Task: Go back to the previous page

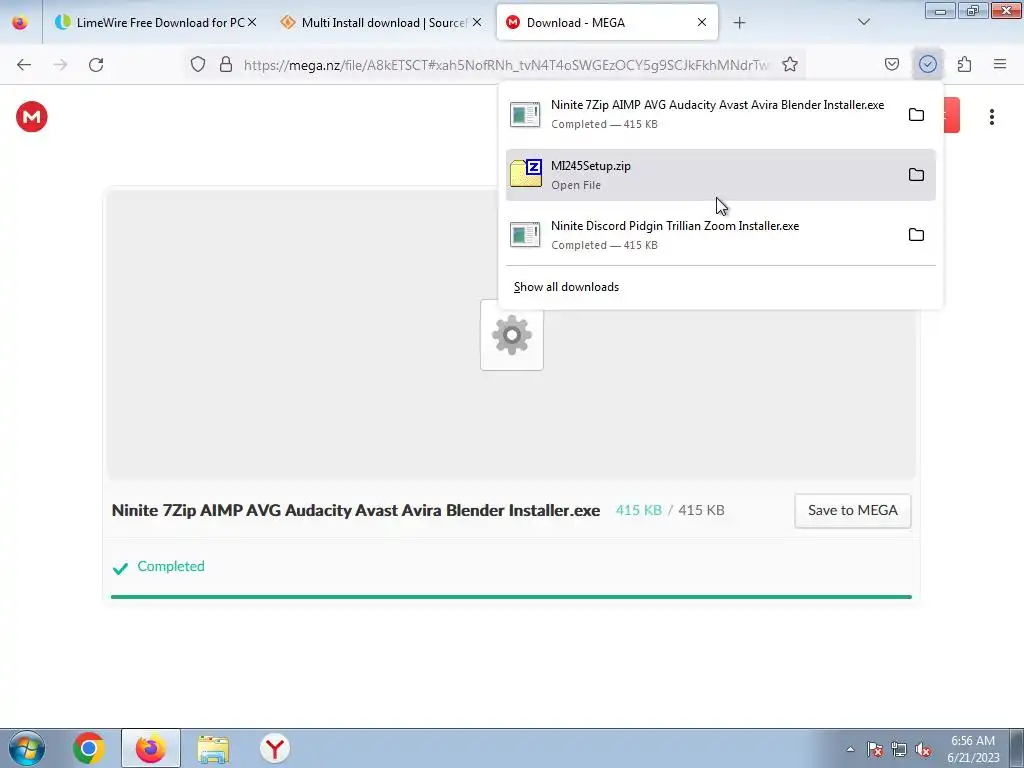Action: 24,64
